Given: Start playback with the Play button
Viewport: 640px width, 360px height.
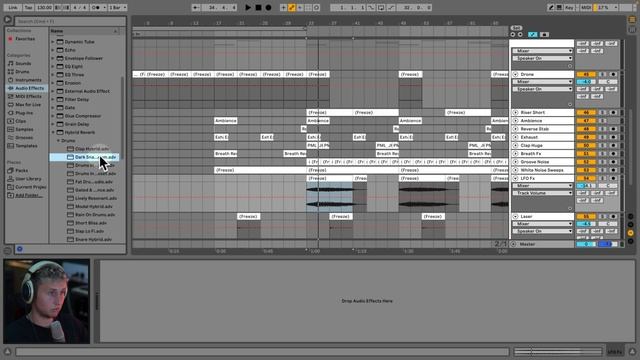Looking at the screenshot, I should (x=248, y=7).
